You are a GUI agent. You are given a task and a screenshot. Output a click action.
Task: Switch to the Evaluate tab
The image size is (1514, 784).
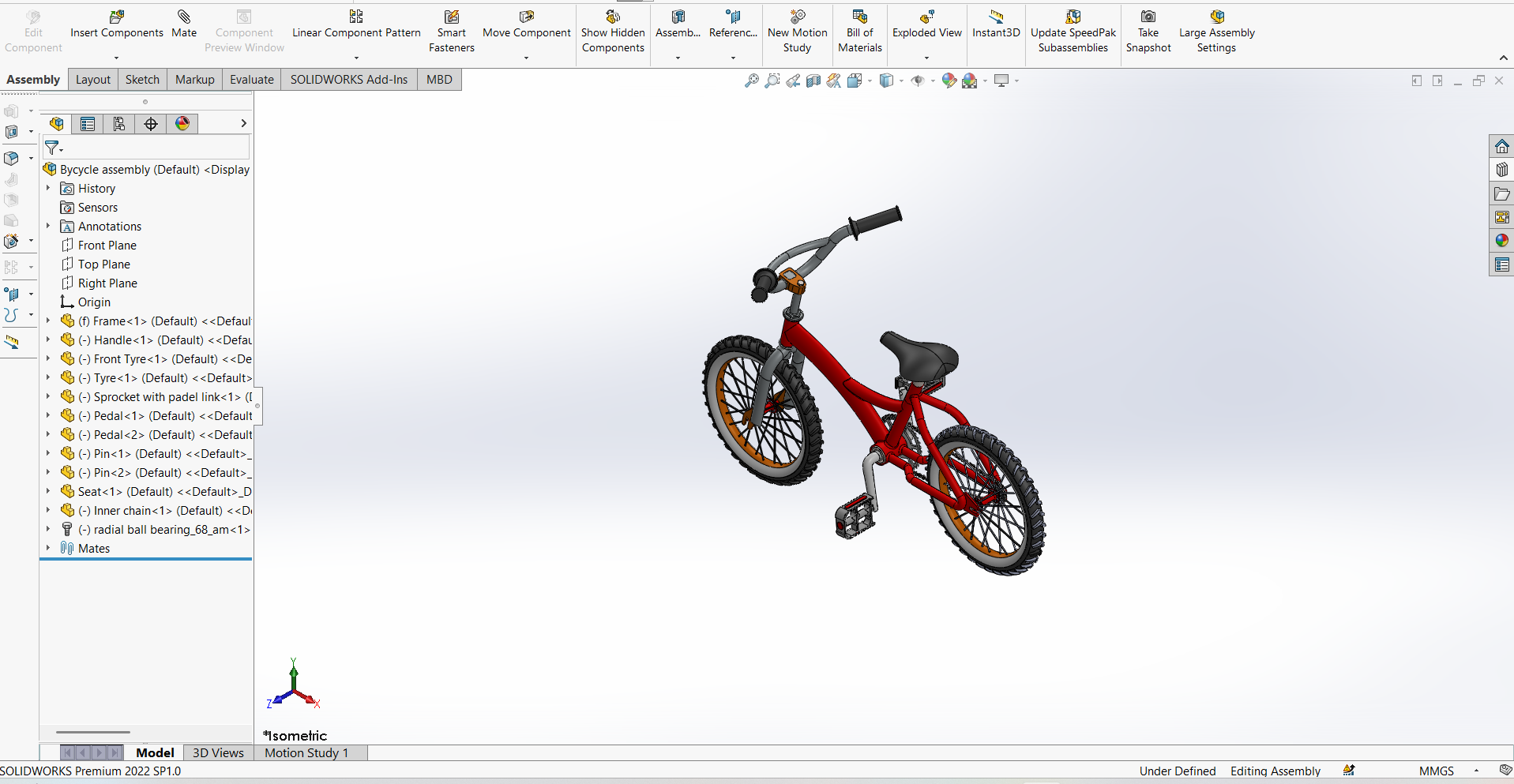click(x=251, y=80)
